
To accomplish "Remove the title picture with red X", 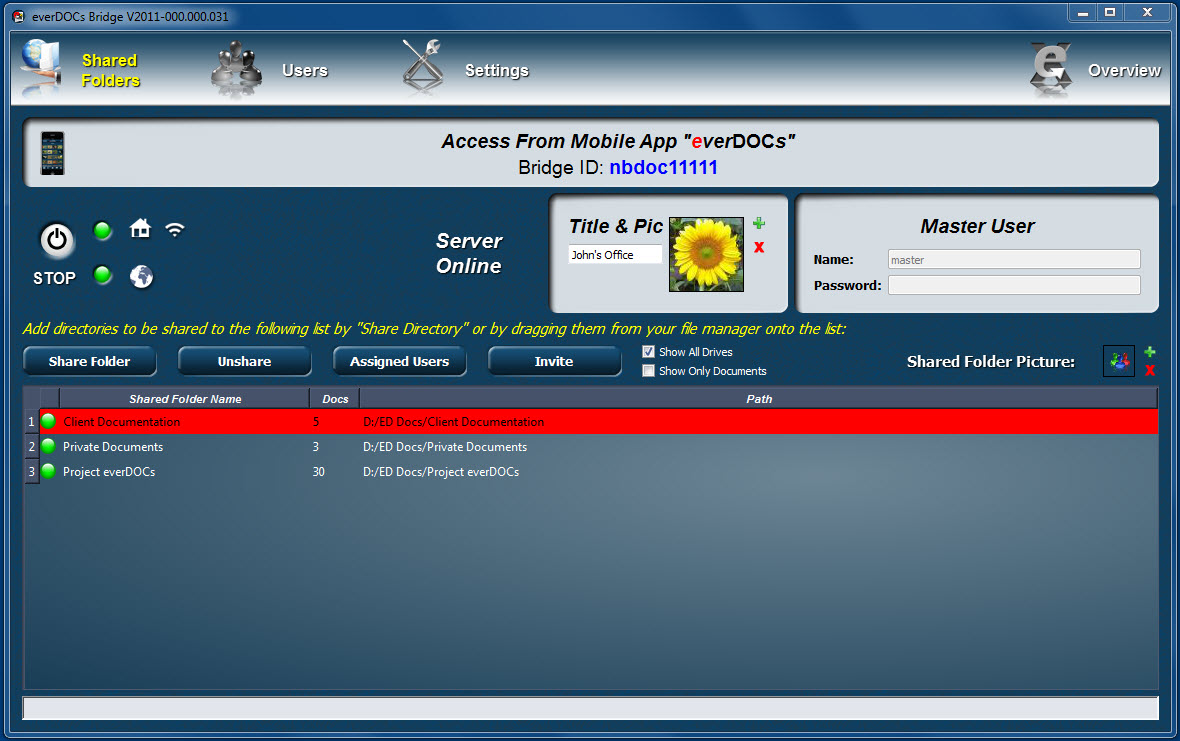I will pos(759,247).
